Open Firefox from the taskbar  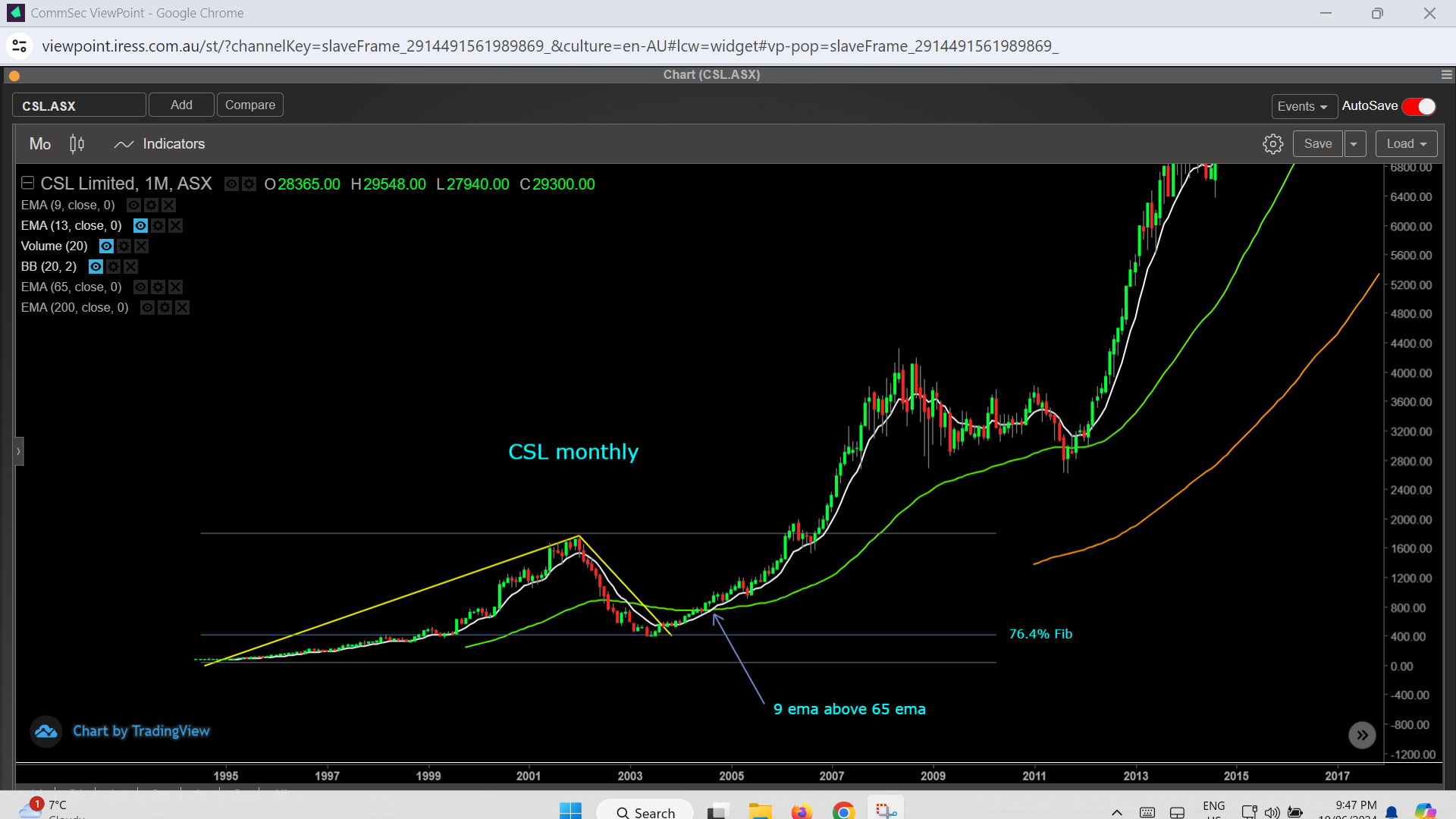pos(802,811)
